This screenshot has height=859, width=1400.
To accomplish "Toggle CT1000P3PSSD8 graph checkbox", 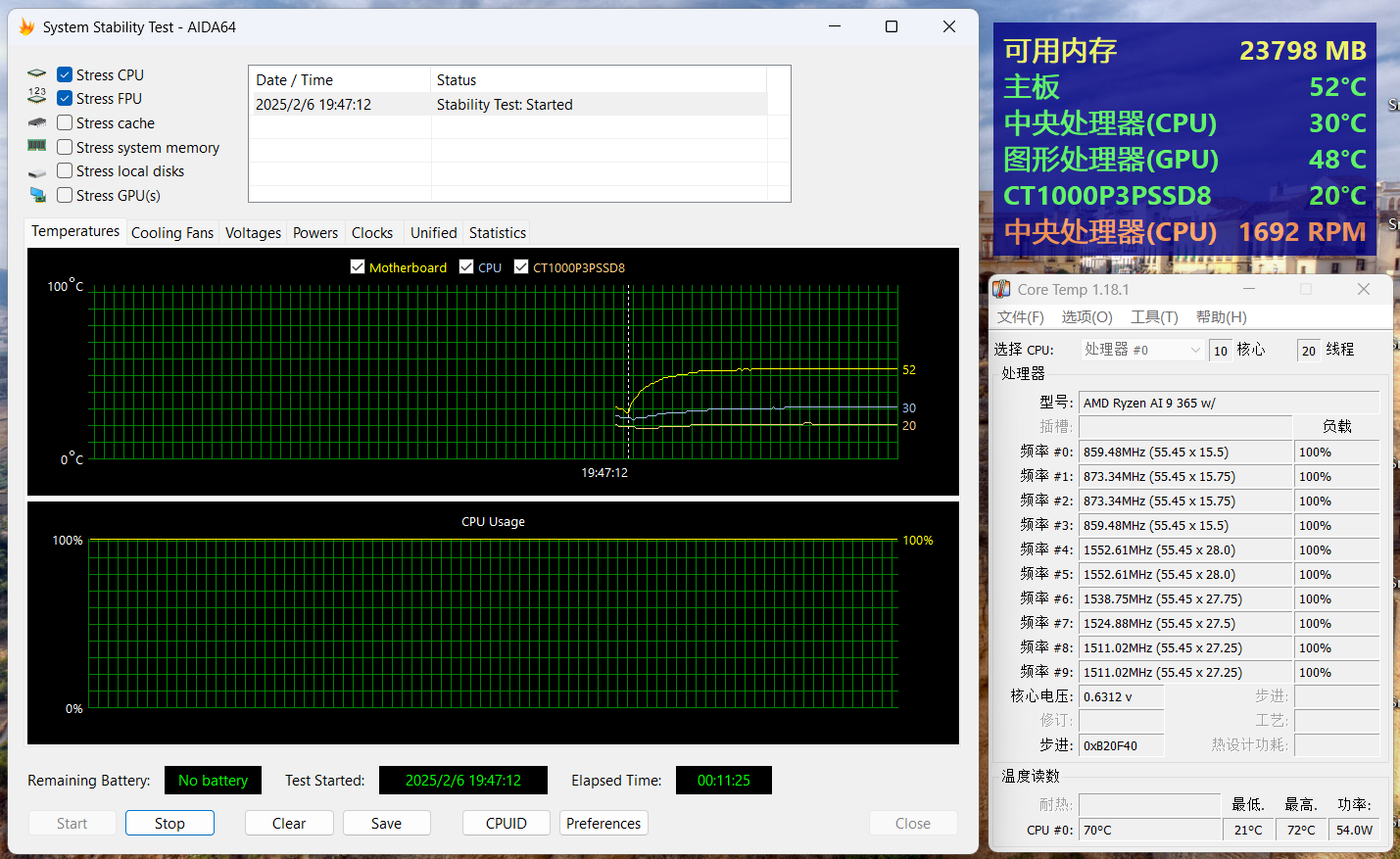I will (x=521, y=266).
